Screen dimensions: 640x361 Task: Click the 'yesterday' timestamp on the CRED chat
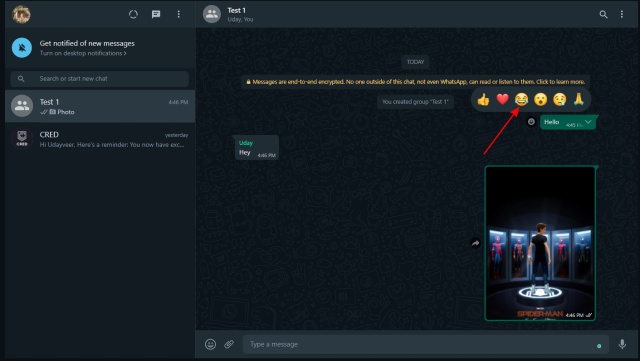tap(176, 135)
